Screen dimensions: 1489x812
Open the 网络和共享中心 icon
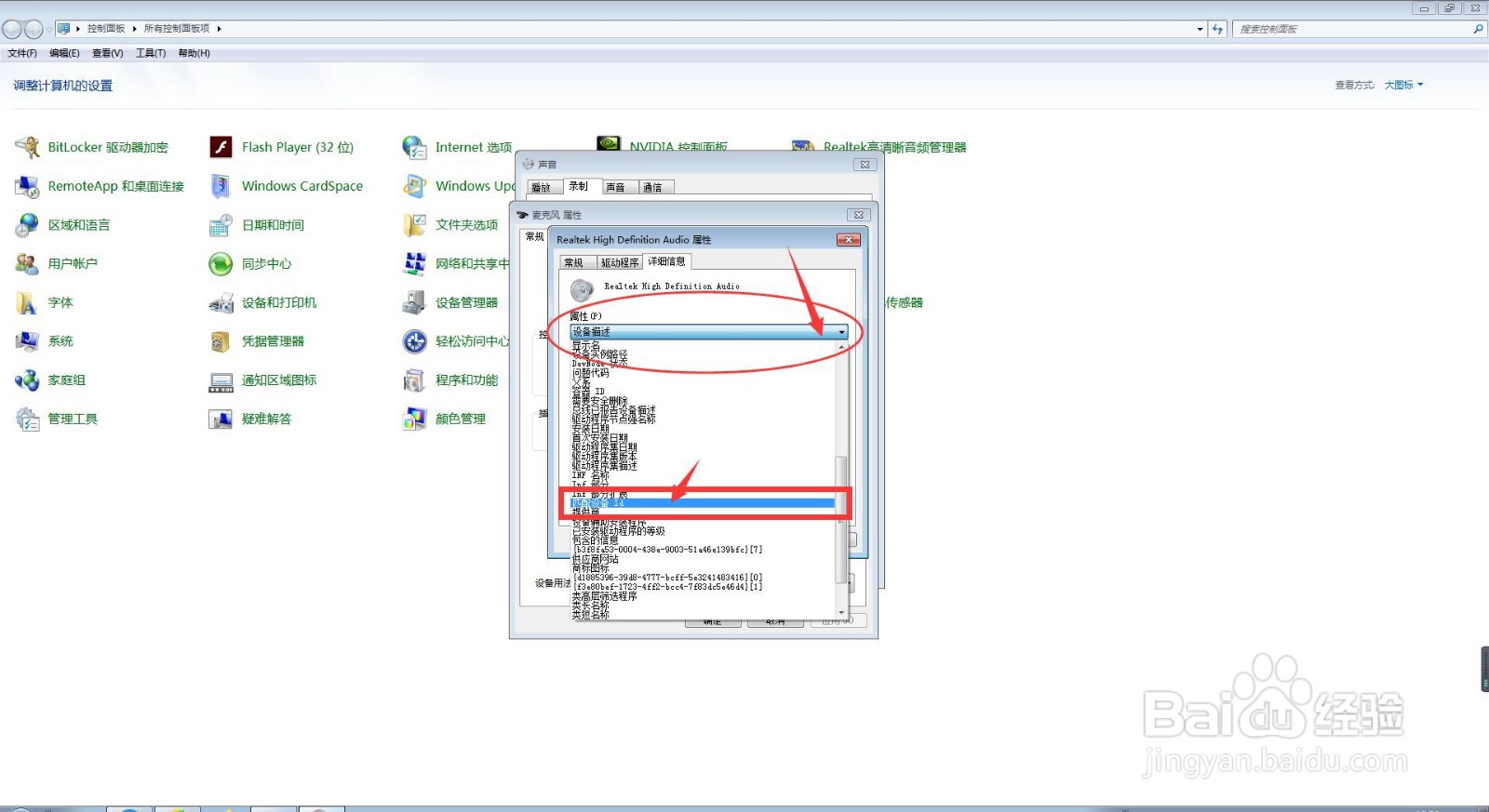pyautogui.click(x=414, y=264)
